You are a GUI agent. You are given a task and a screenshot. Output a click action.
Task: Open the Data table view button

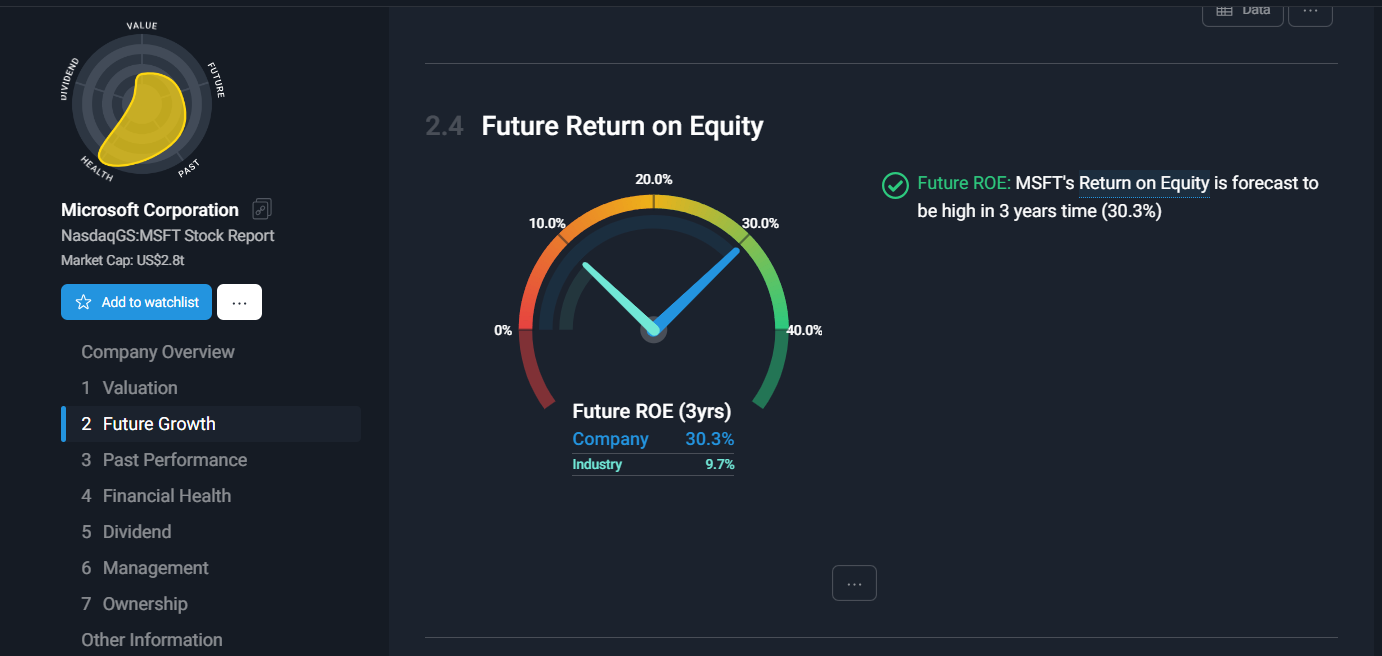click(x=1243, y=10)
